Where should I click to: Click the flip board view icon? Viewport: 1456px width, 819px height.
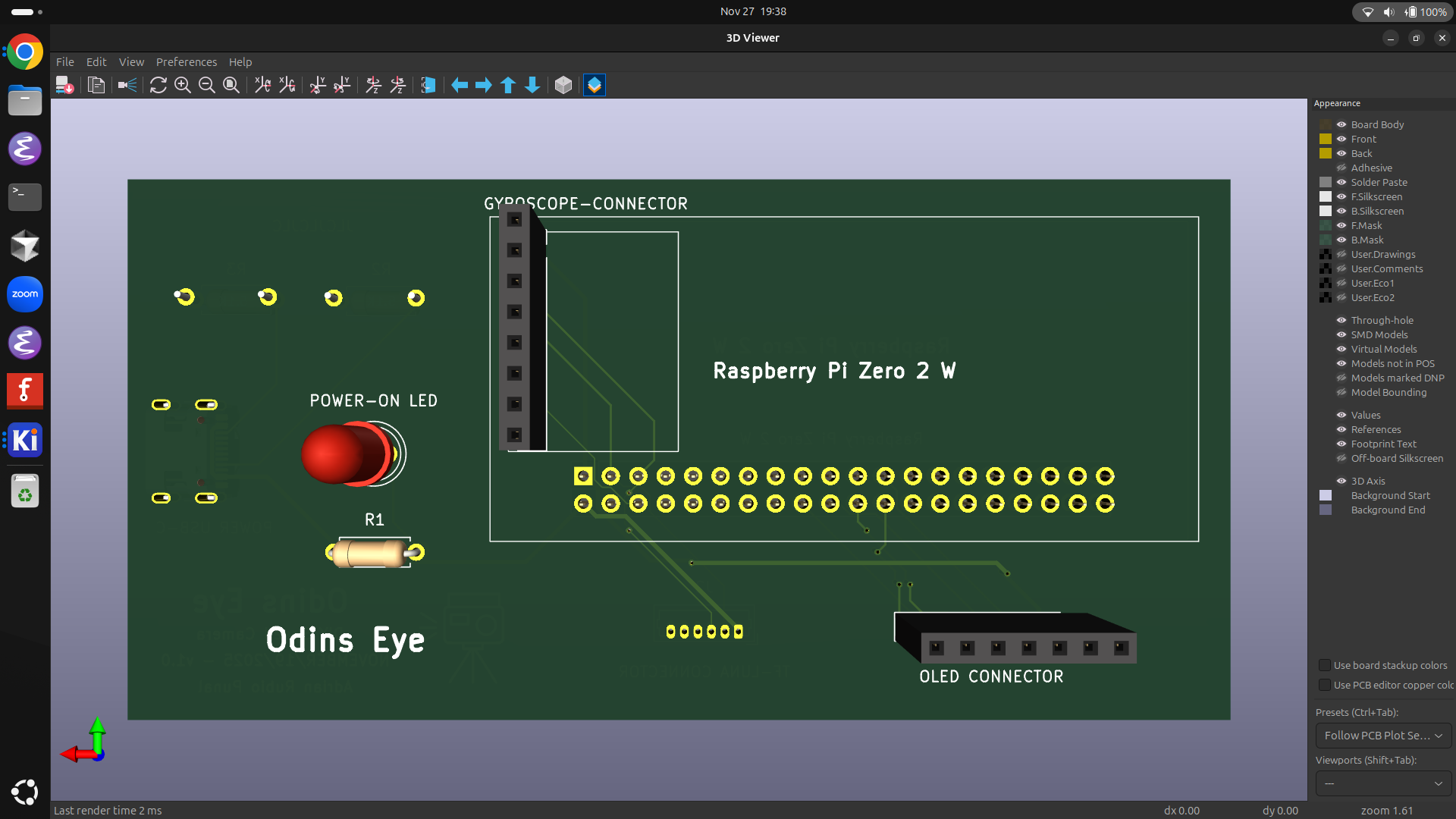tap(428, 85)
